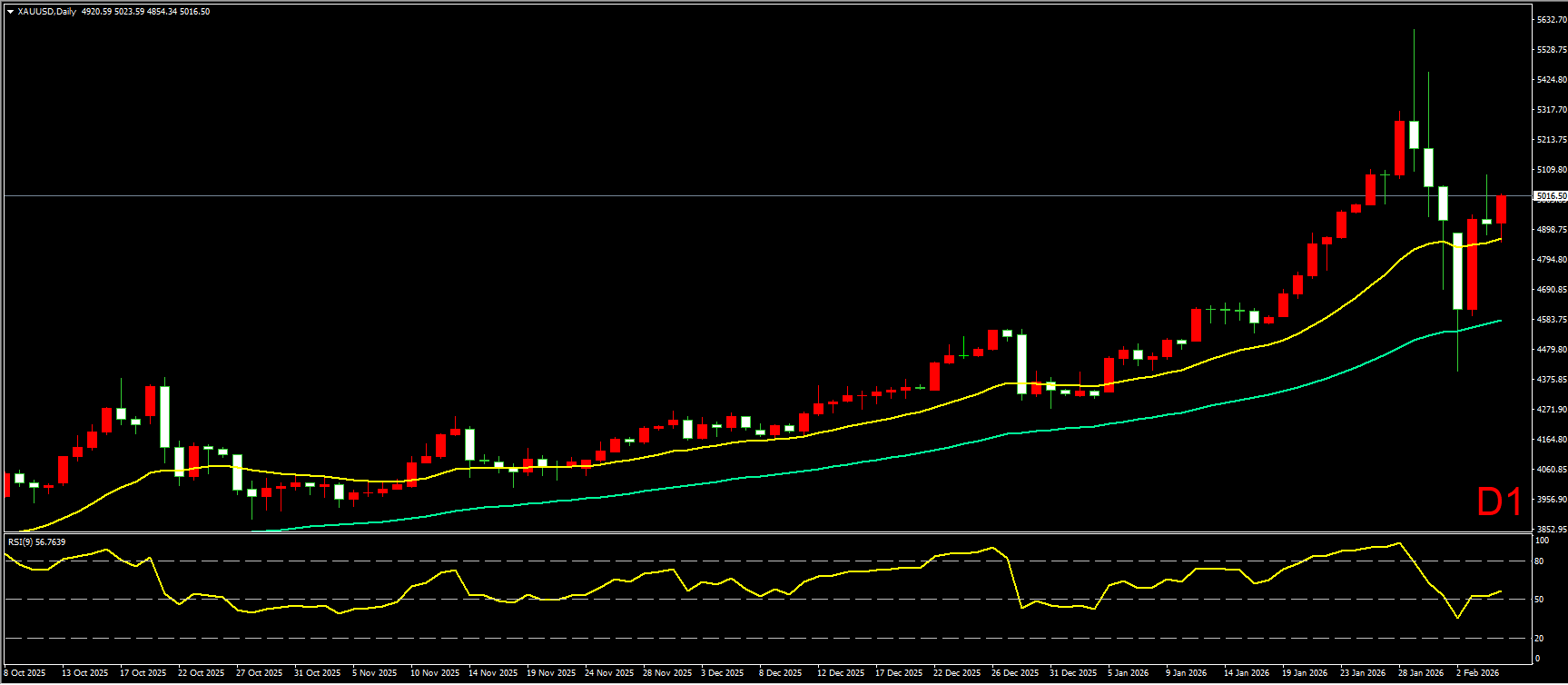Click the right end of the green moving average line

pyautogui.click(x=1499, y=321)
